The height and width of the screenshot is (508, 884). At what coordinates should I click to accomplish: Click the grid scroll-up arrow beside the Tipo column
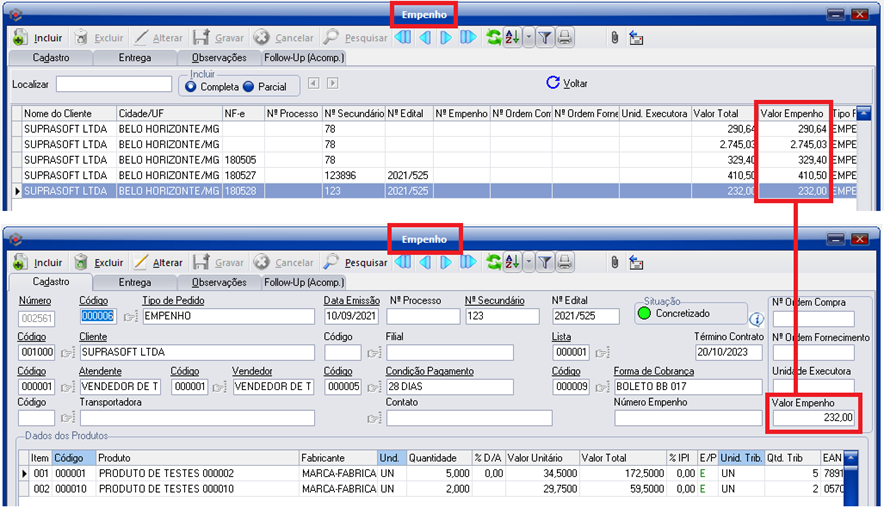click(x=864, y=114)
